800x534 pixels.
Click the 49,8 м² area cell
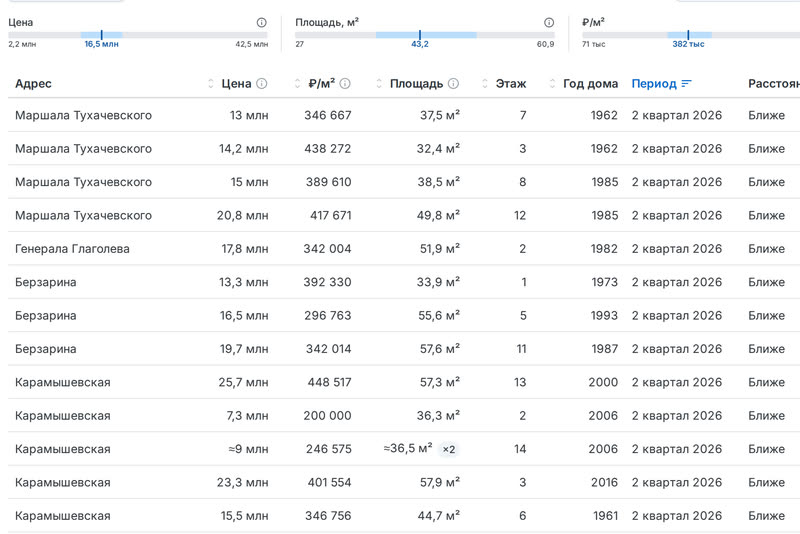click(438, 215)
